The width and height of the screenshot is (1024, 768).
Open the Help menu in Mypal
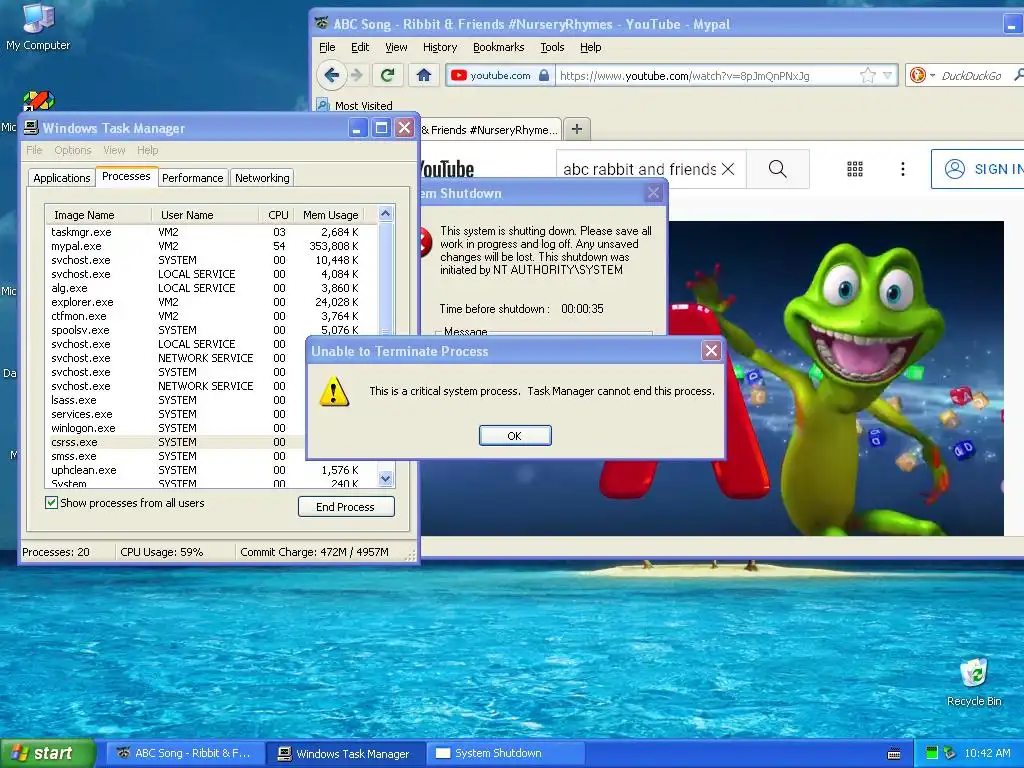point(590,47)
